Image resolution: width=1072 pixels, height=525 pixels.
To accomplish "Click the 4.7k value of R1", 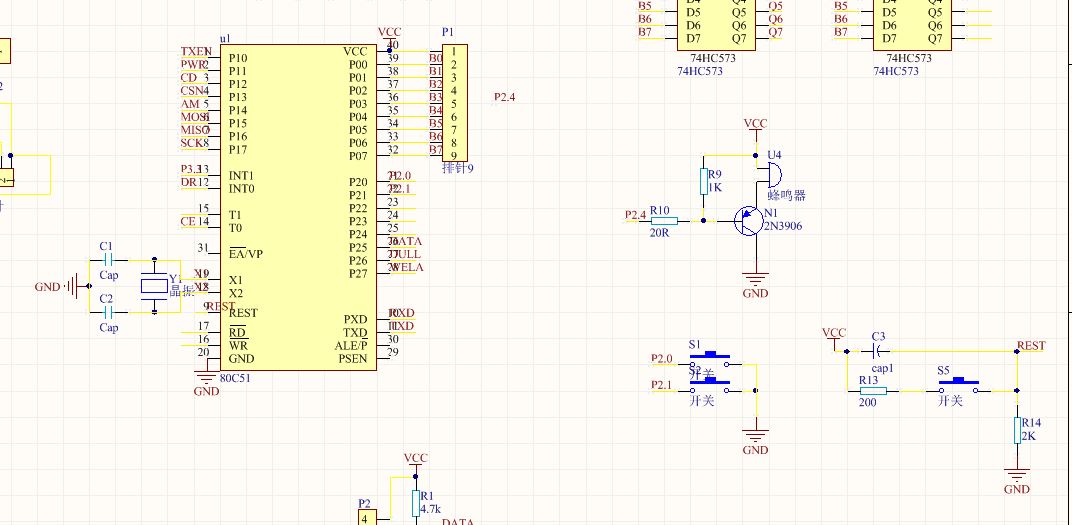I will click(431, 509).
